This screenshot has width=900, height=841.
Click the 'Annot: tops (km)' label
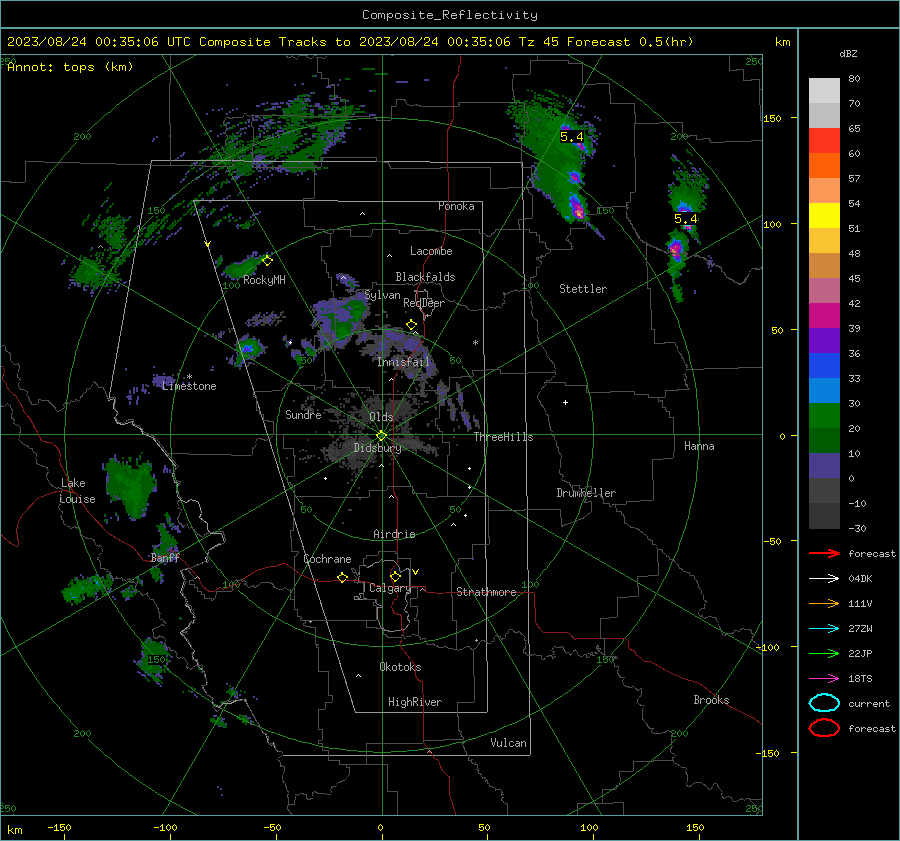tap(70, 67)
